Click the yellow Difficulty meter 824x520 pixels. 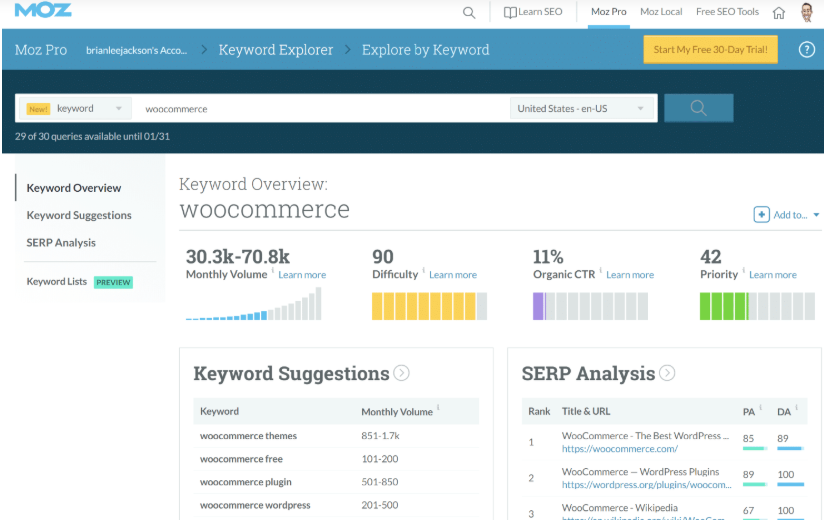pos(429,306)
